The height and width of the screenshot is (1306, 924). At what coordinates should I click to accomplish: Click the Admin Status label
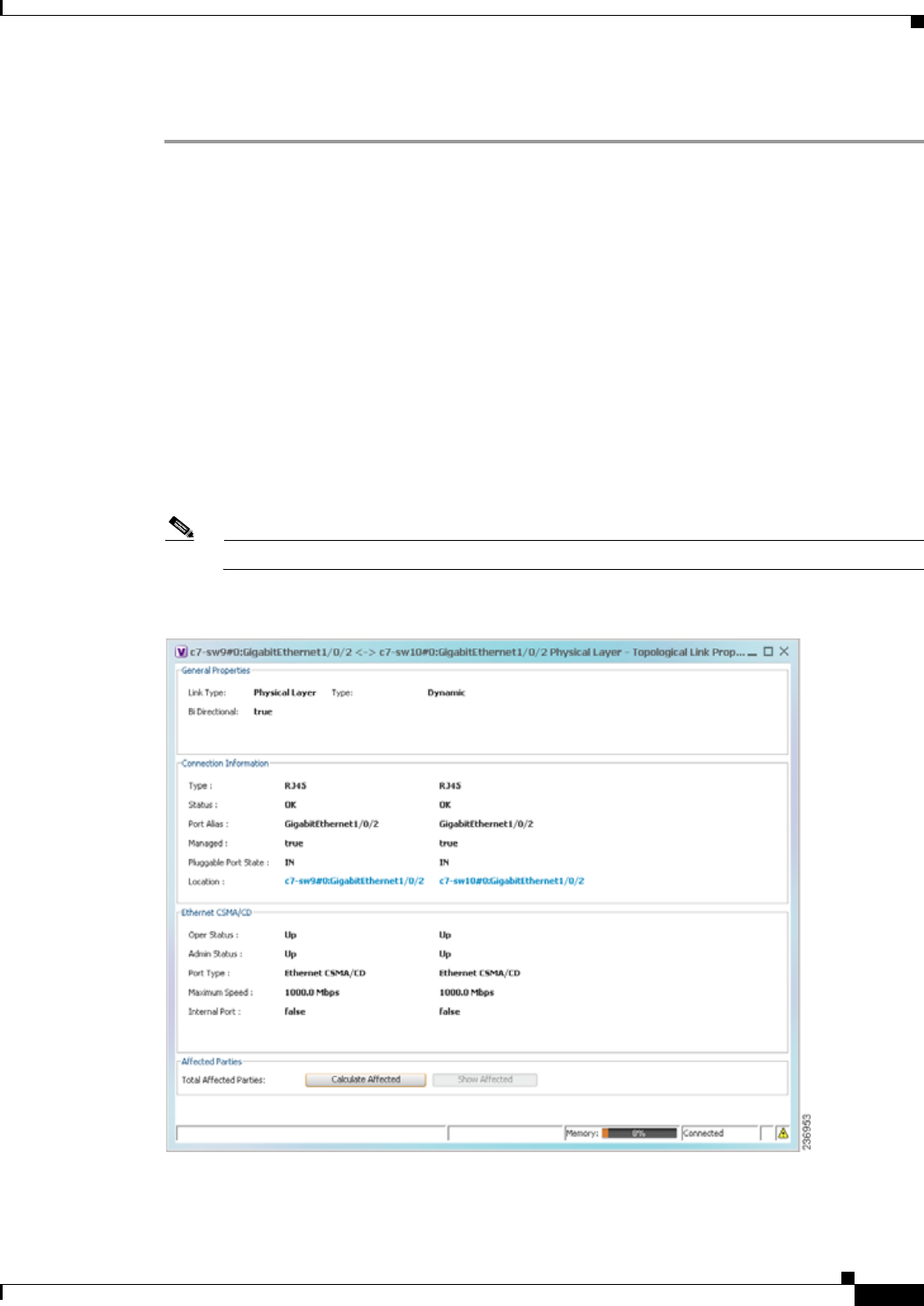(215, 954)
